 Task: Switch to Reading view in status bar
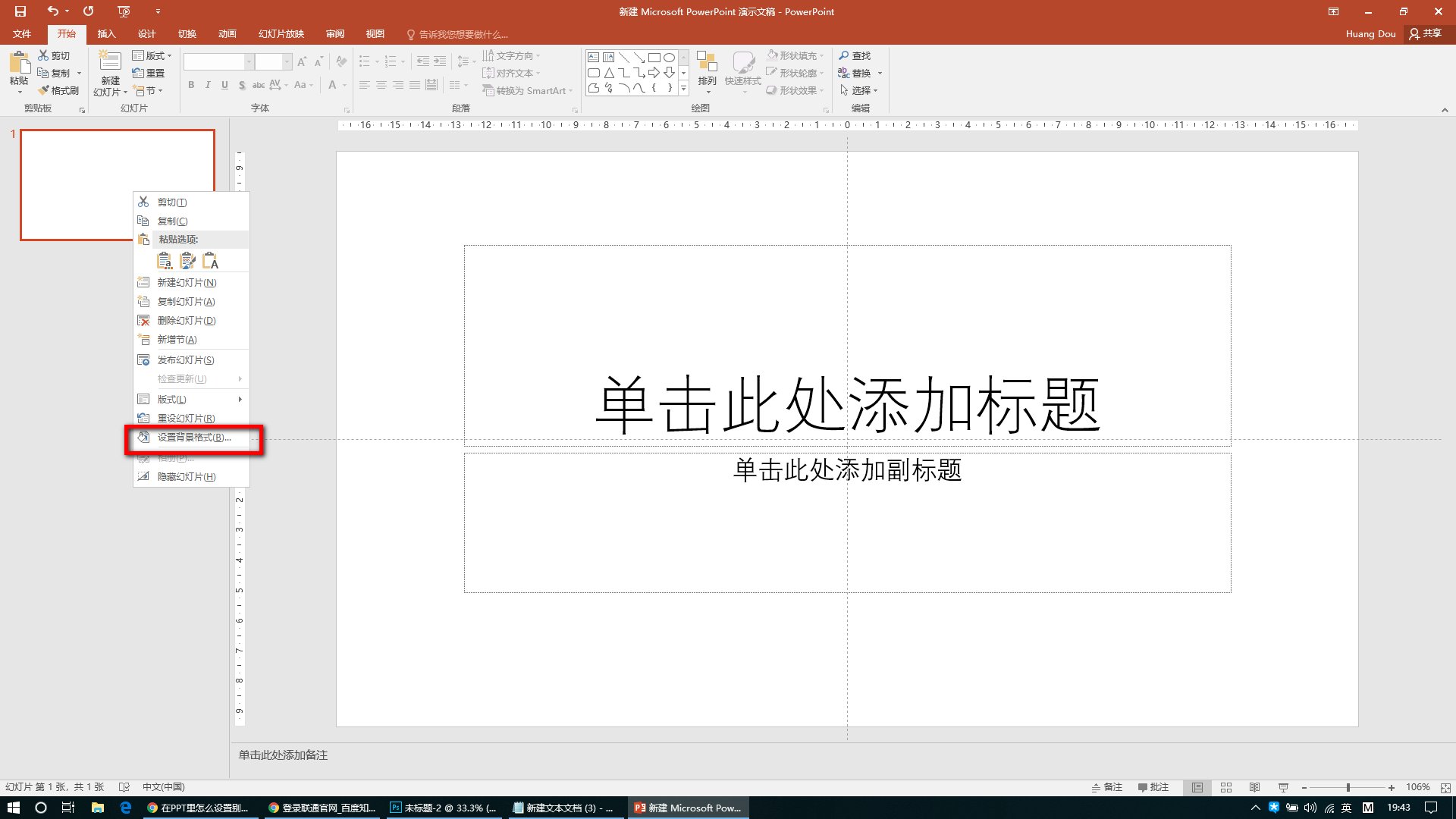(x=1254, y=787)
